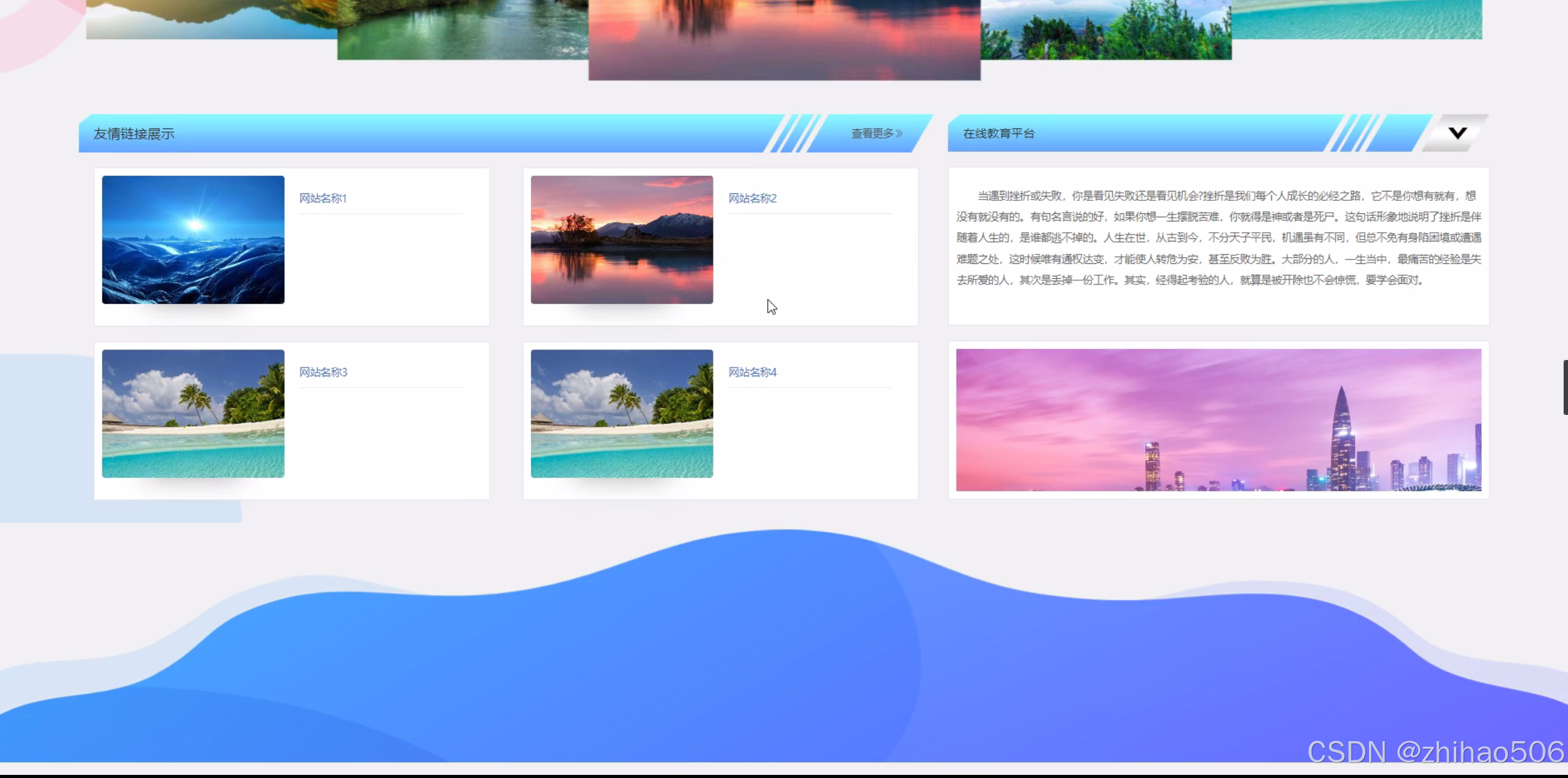Screen dimensions: 1568x778
Task: Select the leftmost mountain lake carousel image
Action: 211,19
